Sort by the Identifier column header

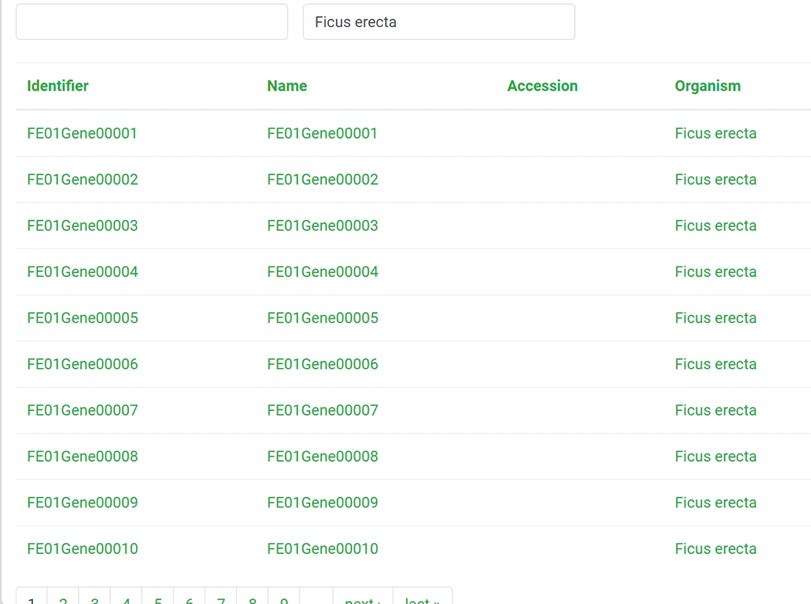tap(58, 86)
